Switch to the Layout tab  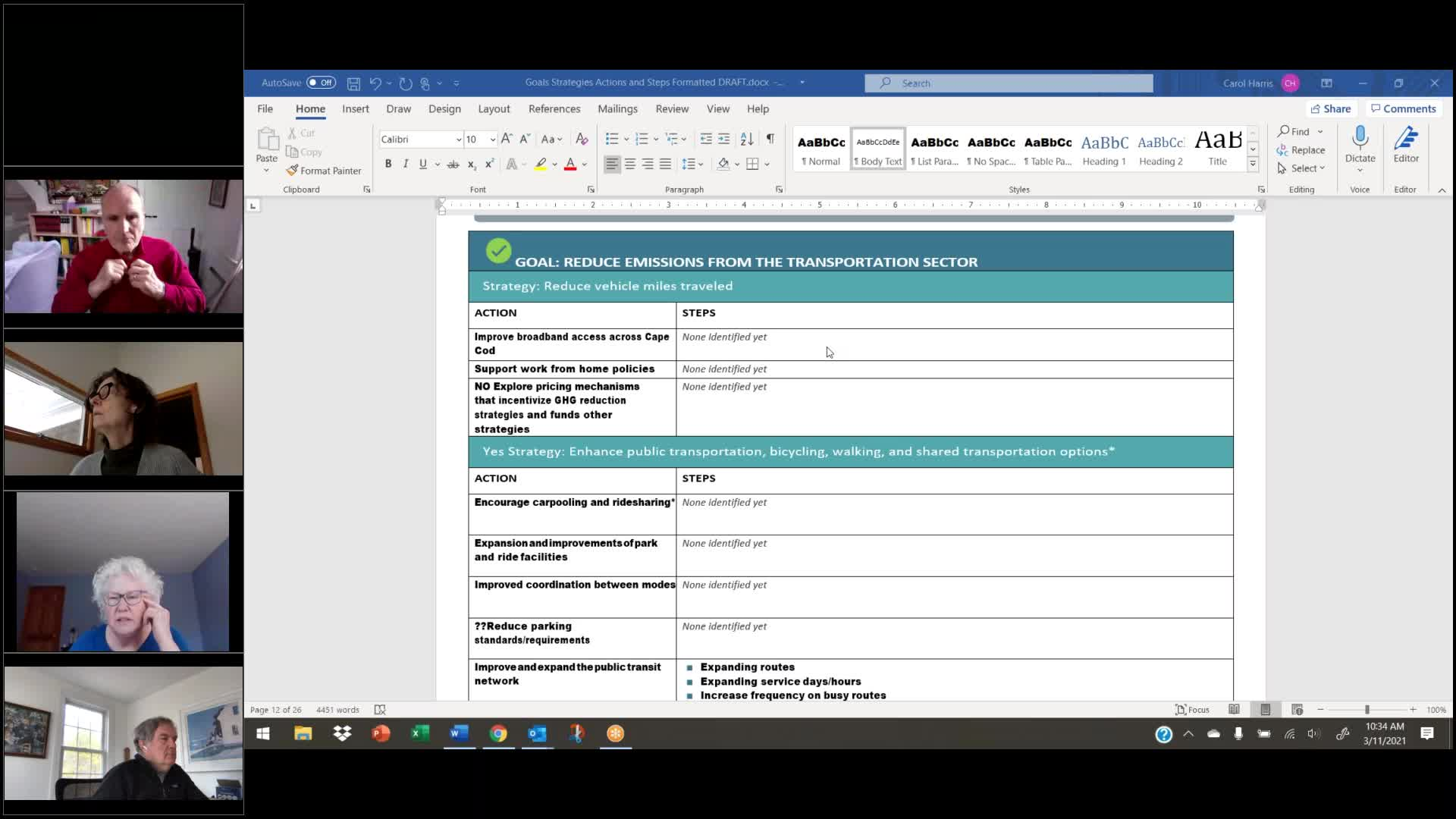(x=494, y=108)
